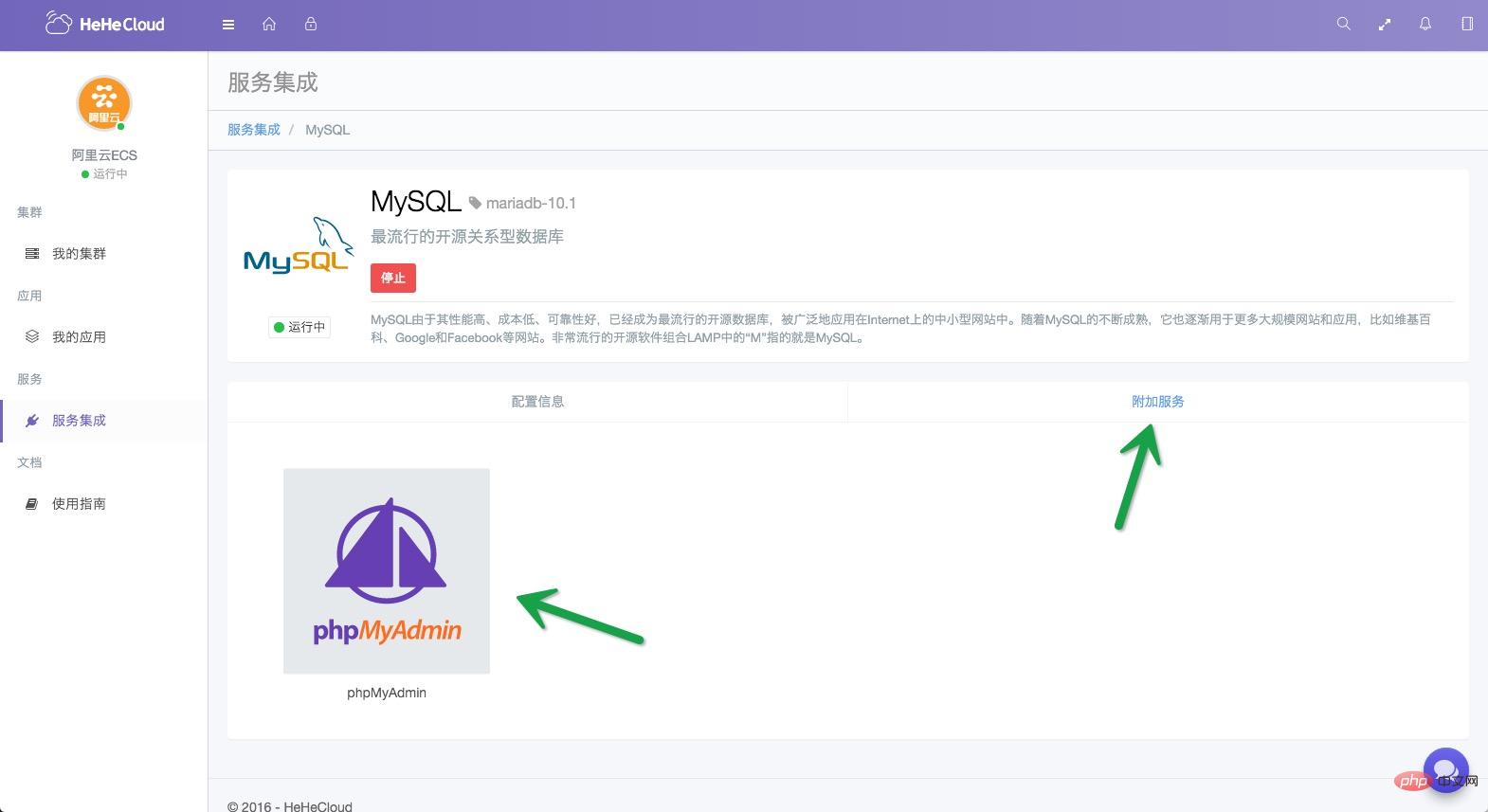Click the lock icon in top bar
Image resolution: width=1488 pixels, height=812 pixels.
(x=311, y=25)
